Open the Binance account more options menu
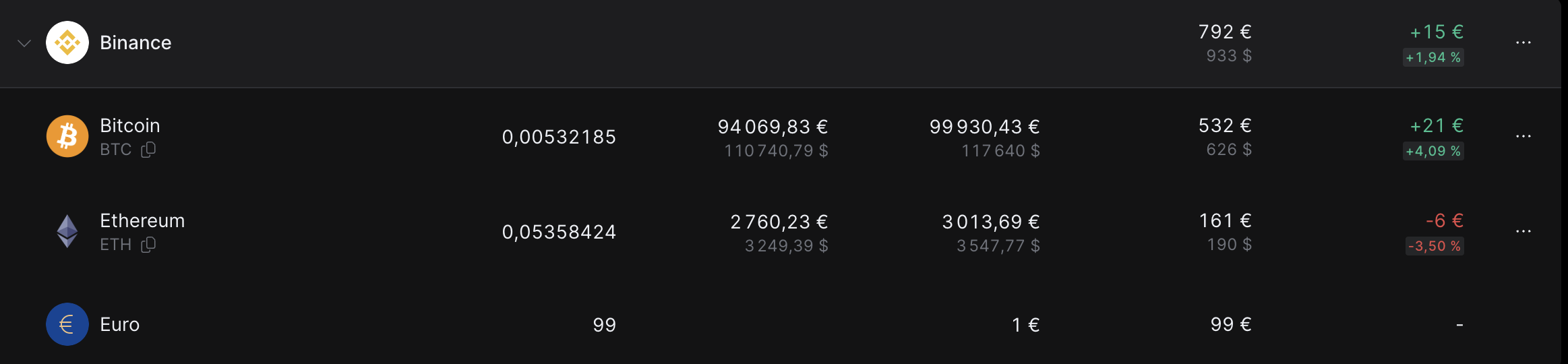Image resolution: width=1568 pixels, height=364 pixels. [1523, 42]
